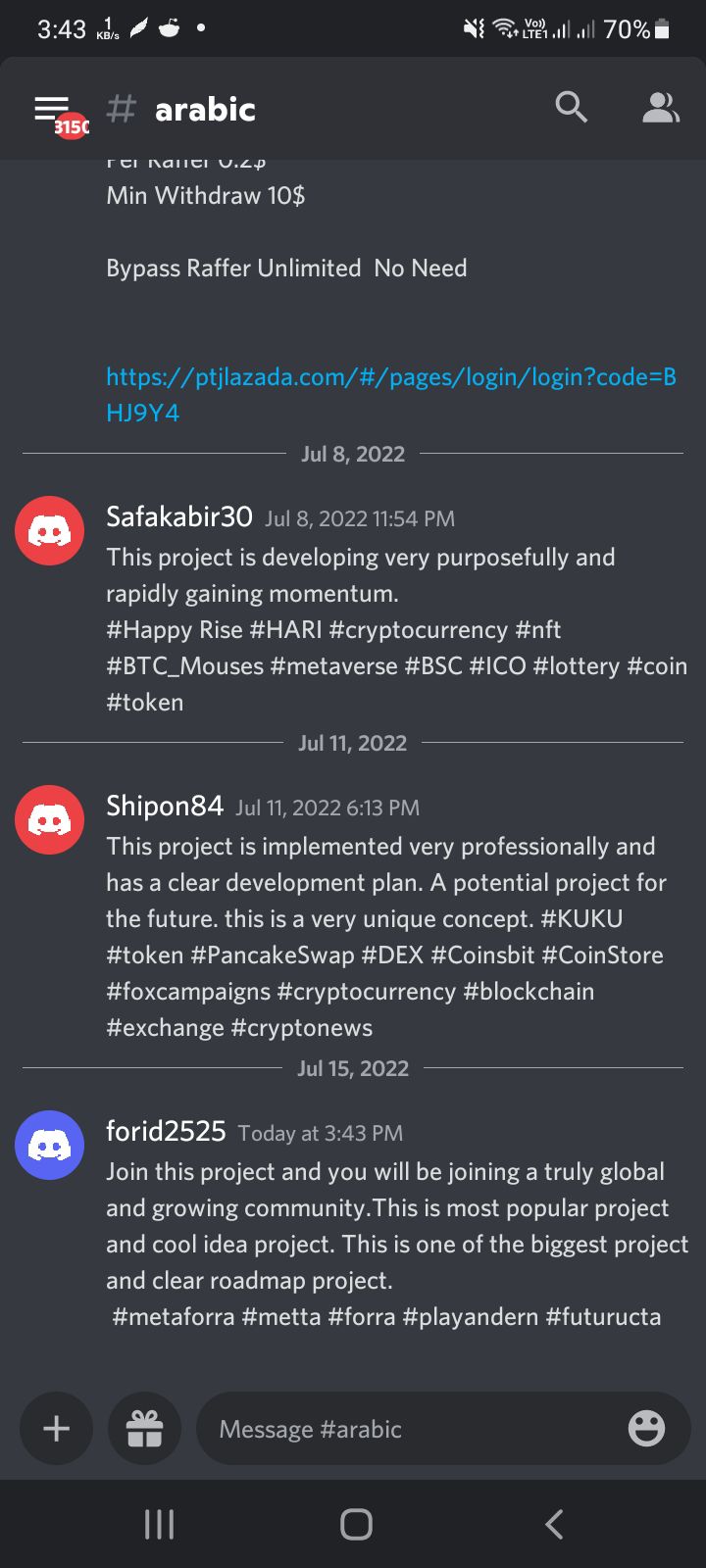The image size is (706, 1568).
Task: Show the channel members list
Action: point(660,109)
